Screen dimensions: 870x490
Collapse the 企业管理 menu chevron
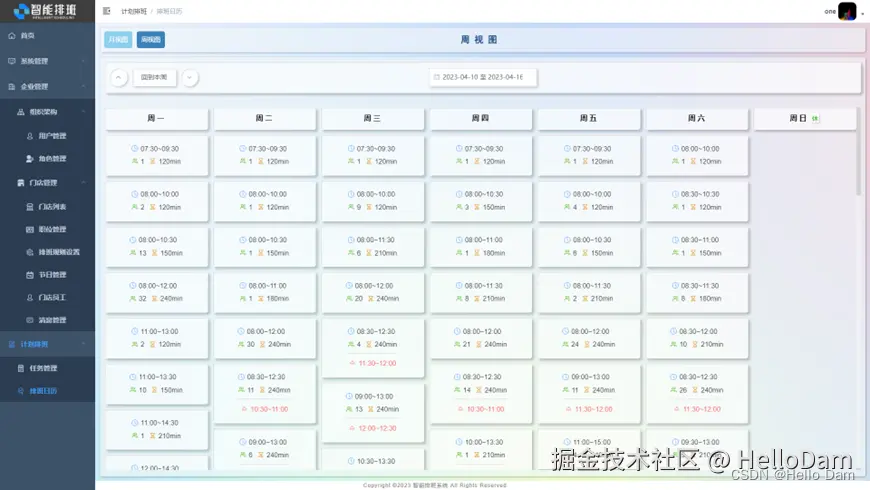[83, 87]
